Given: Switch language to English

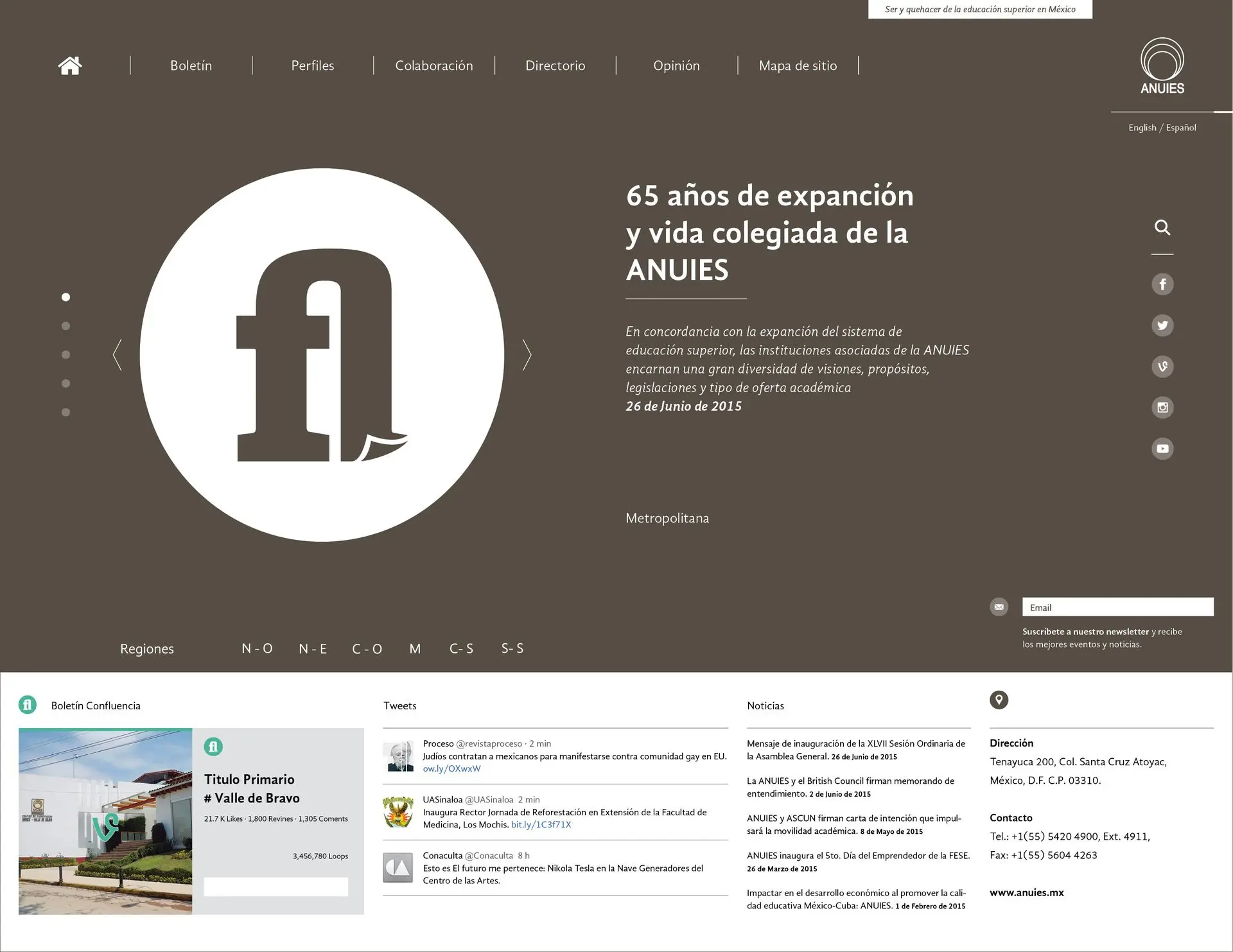Looking at the screenshot, I should (x=1142, y=128).
